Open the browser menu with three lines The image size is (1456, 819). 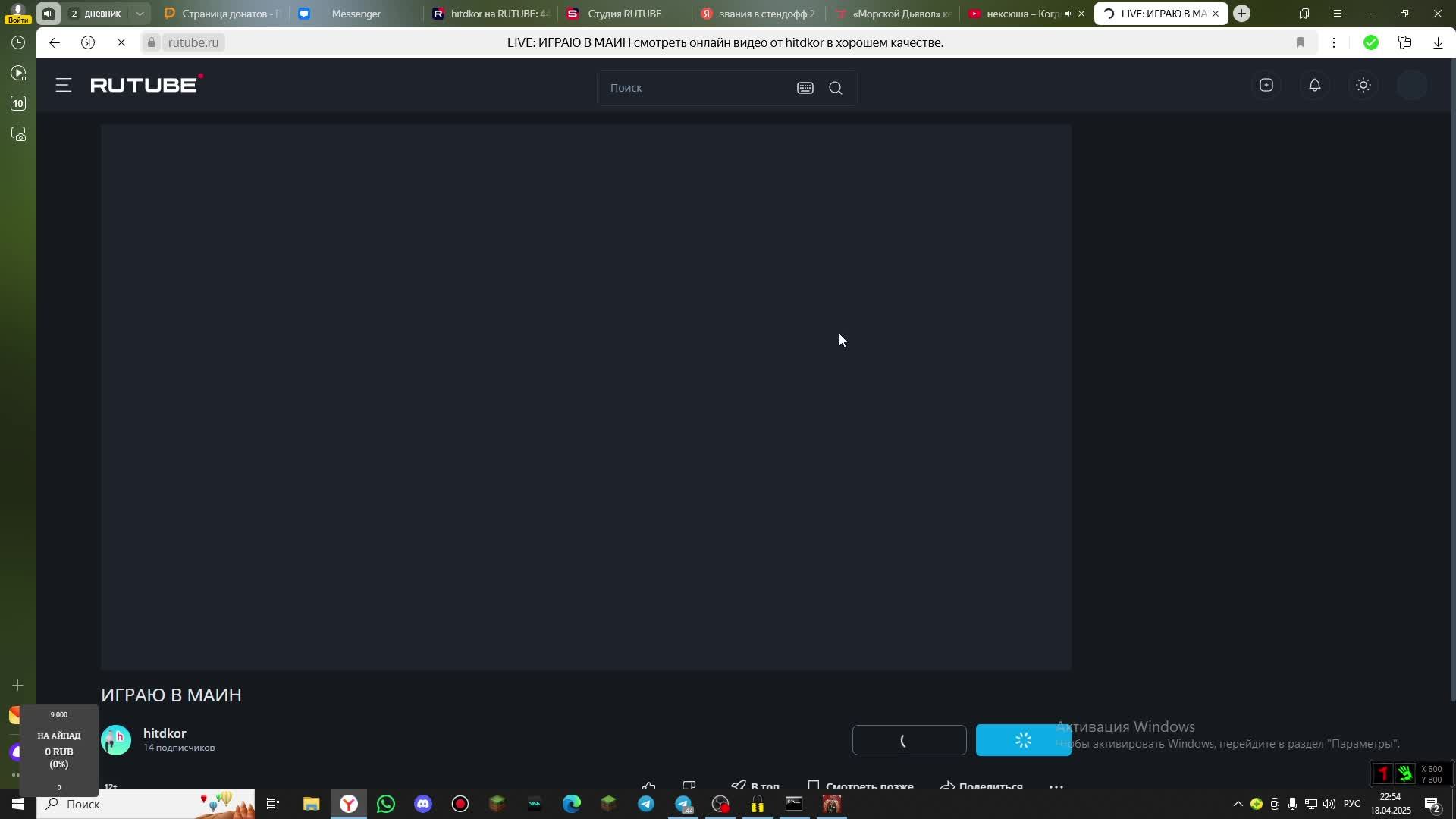click(1337, 14)
